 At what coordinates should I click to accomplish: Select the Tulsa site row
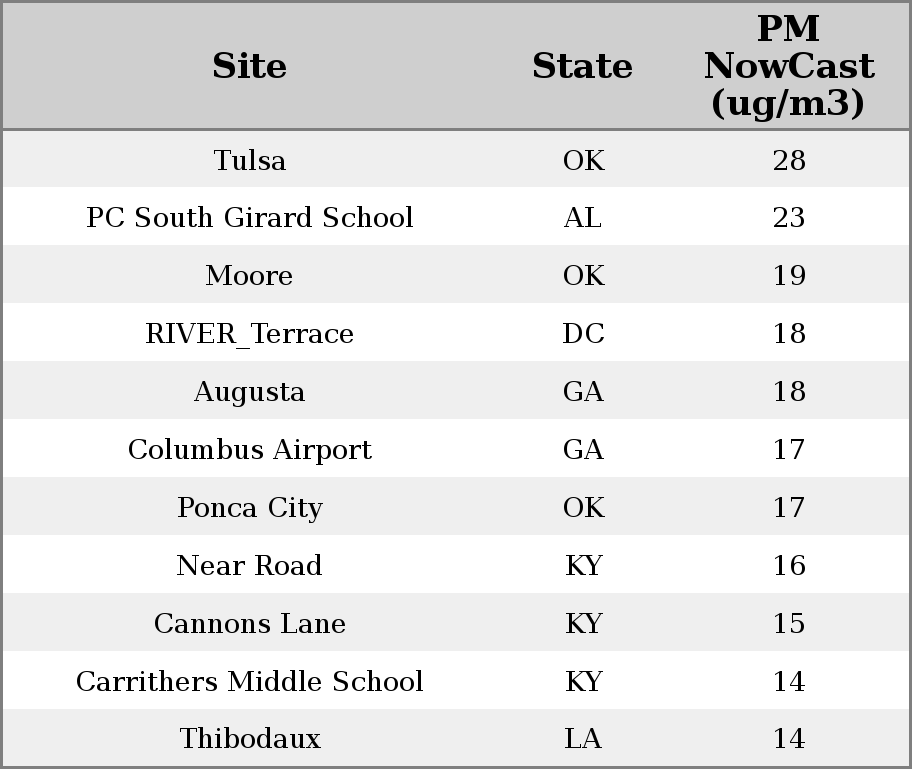456,159
